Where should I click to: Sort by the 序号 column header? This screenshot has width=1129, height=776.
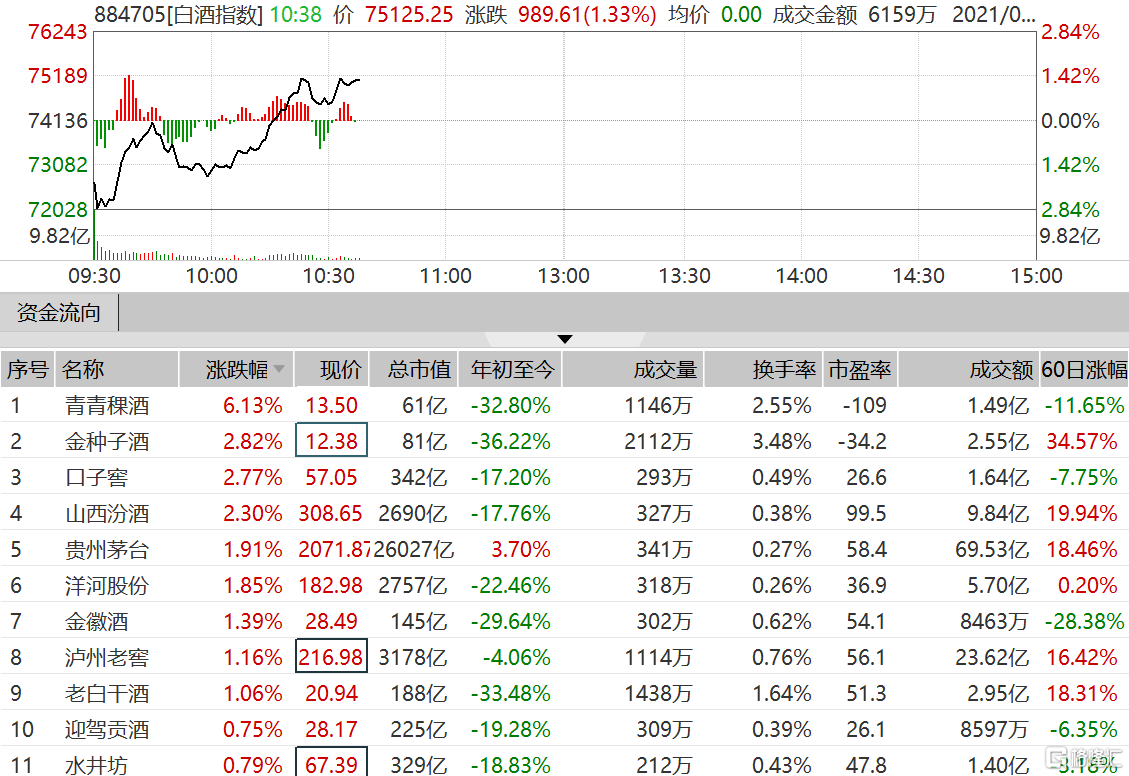27,369
